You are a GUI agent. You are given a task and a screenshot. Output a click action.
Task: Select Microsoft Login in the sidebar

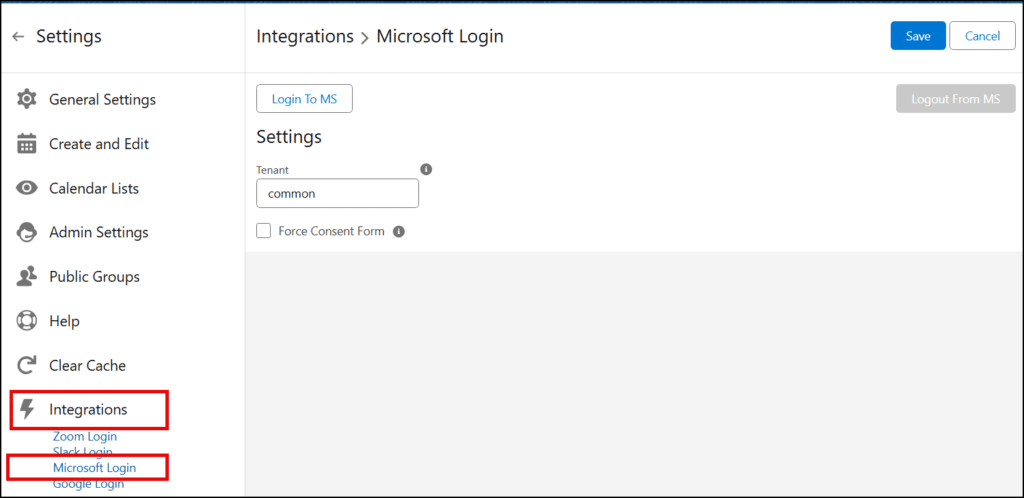click(94, 467)
